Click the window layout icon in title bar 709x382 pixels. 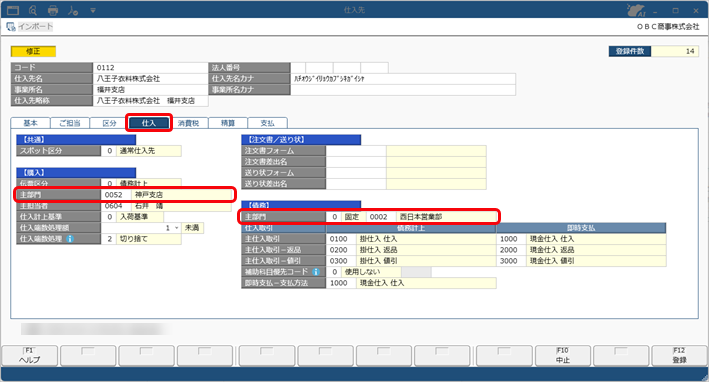coord(13,10)
